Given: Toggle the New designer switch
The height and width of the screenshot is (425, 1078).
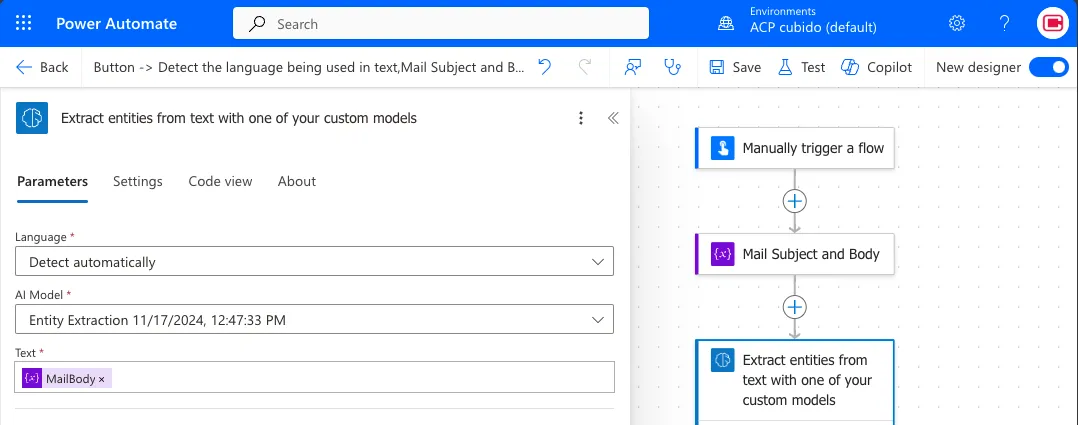Looking at the screenshot, I should (1048, 67).
